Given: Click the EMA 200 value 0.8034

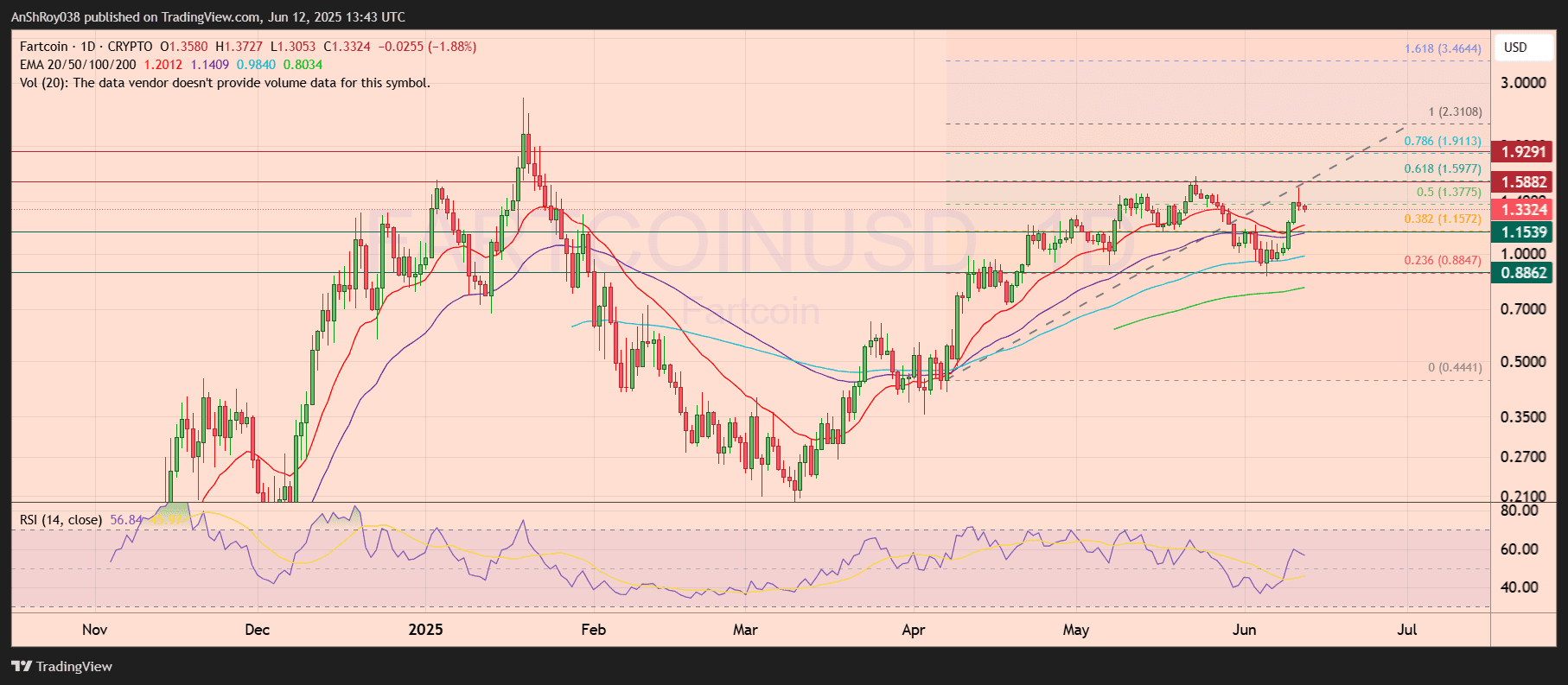Looking at the screenshot, I should (303, 65).
